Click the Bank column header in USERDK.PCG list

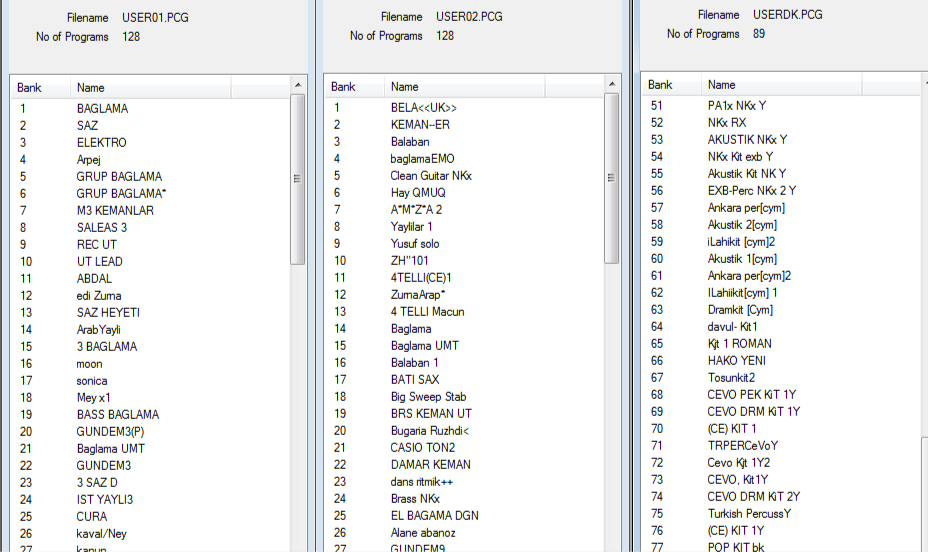660,85
